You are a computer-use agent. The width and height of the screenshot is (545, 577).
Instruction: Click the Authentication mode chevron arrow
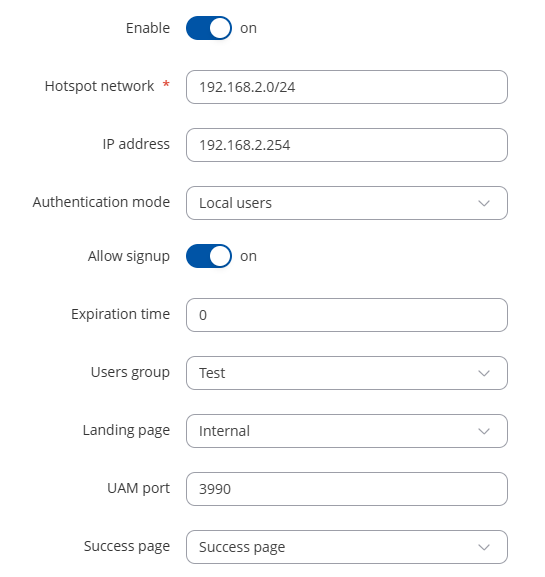(x=484, y=203)
